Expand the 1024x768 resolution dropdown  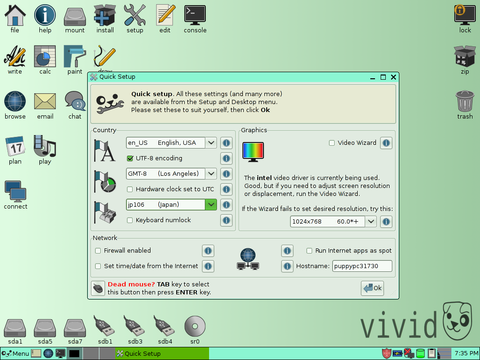tap(371, 222)
